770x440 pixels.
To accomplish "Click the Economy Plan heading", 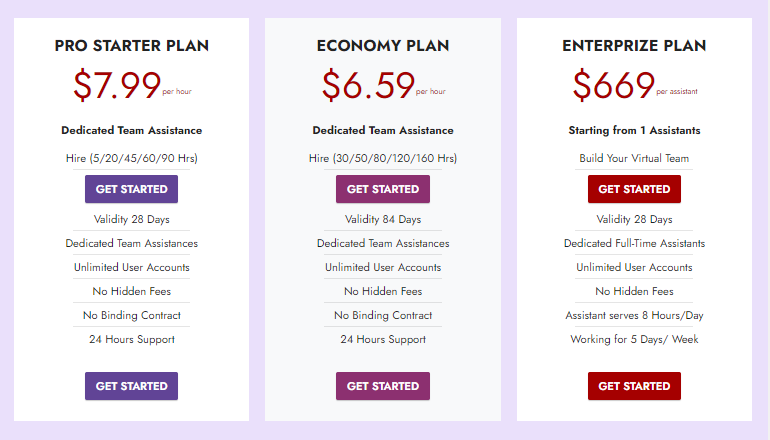I will [383, 46].
